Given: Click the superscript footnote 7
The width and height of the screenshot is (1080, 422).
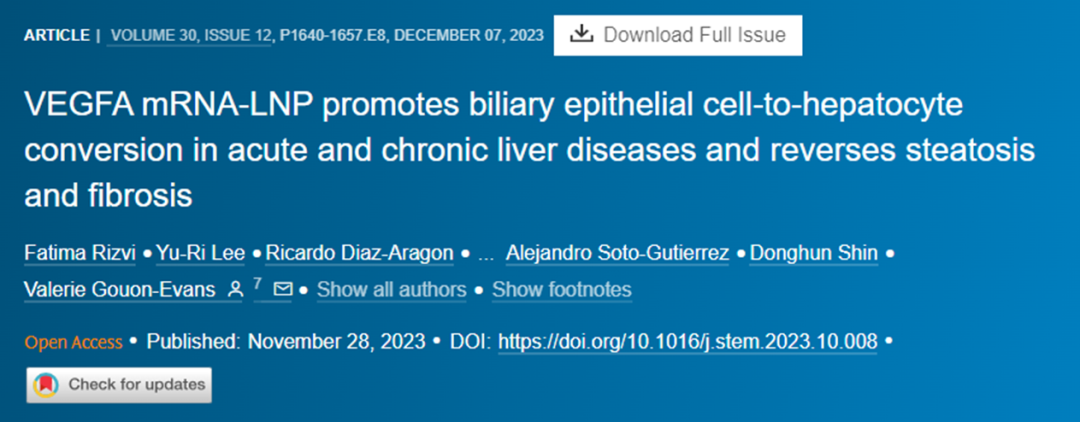Looking at the screenshot, I should point(257,285).
